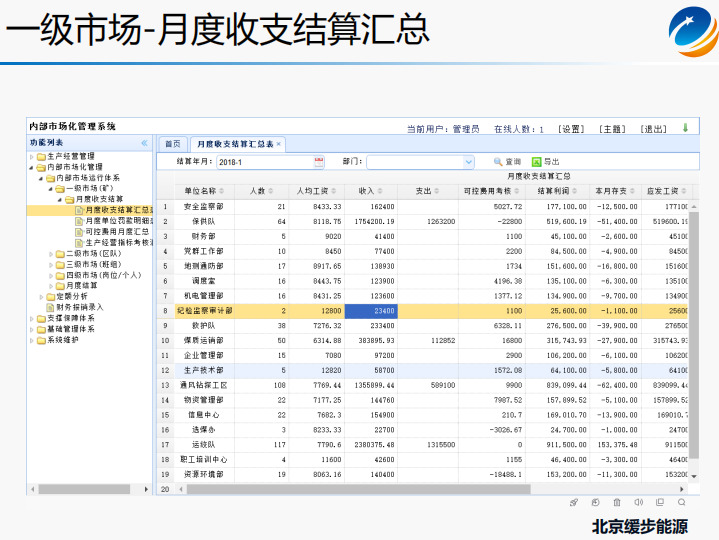The height and width of the screenshot is (540, 719).
Task: Click the copy-window icon at bottom right
Action: (x=660, y=502)
